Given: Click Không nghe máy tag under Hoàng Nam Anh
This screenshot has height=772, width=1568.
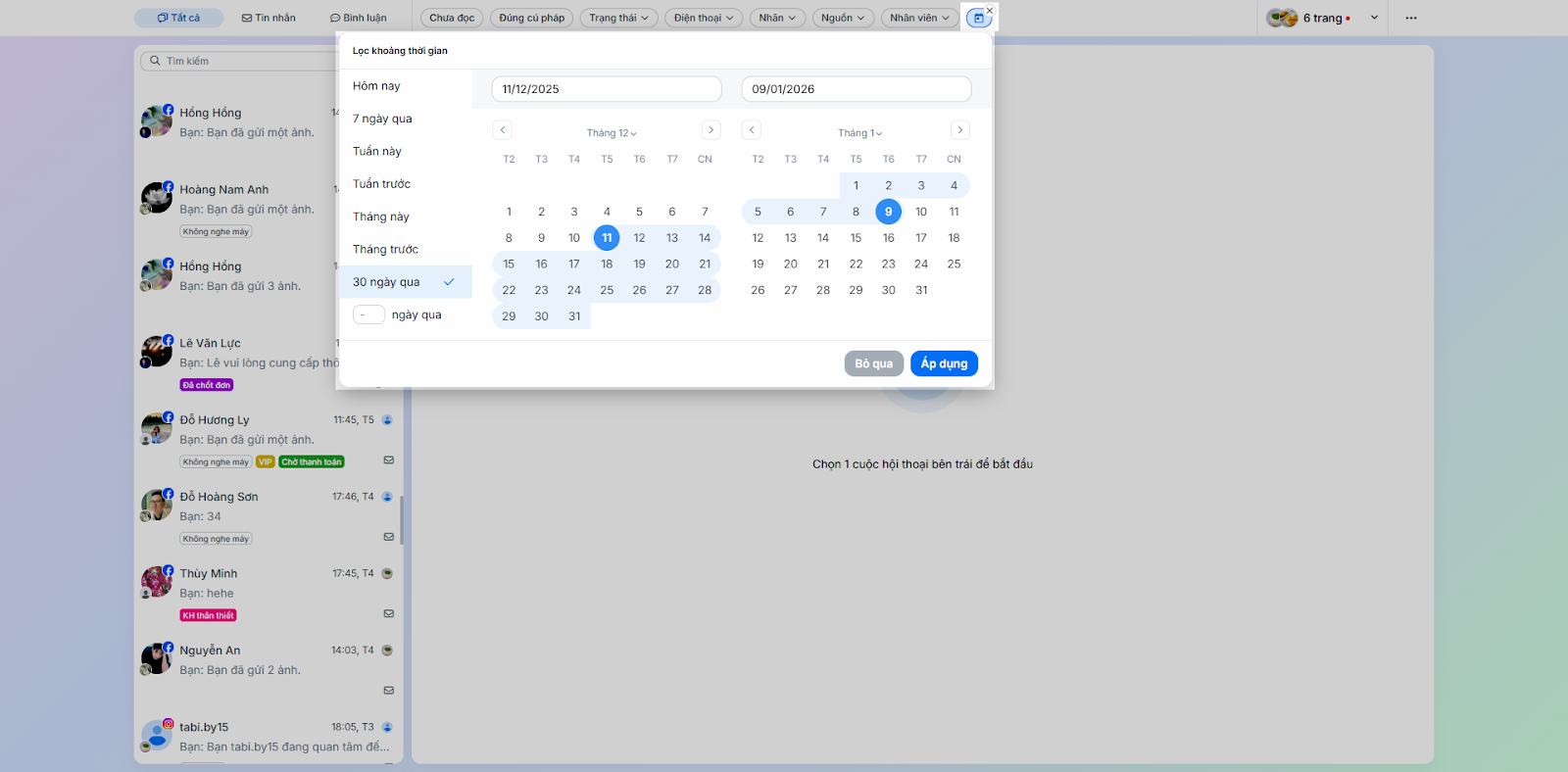Looking at the screenshot, I should click(216, 231).
